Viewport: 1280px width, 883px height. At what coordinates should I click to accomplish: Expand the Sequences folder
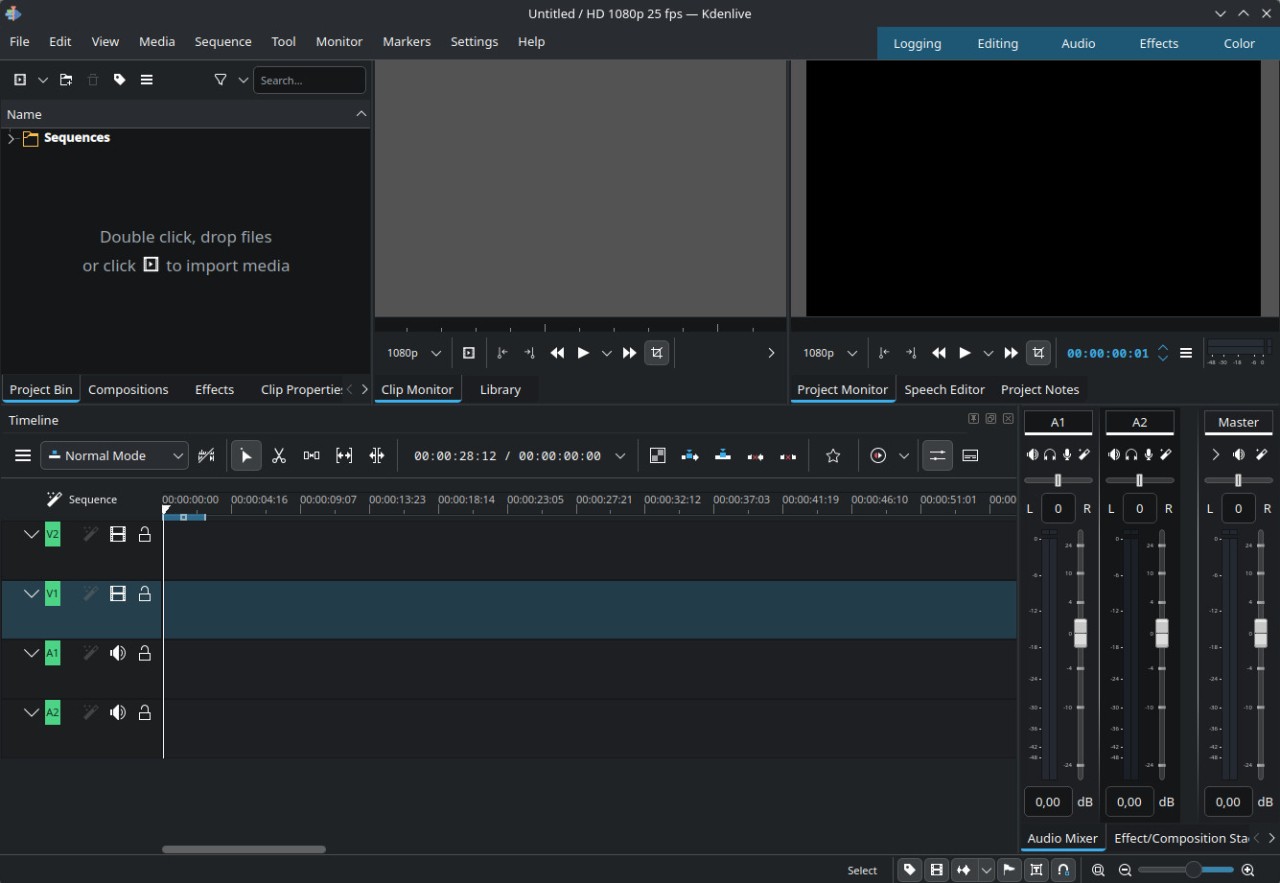click(x=11, y=138)
